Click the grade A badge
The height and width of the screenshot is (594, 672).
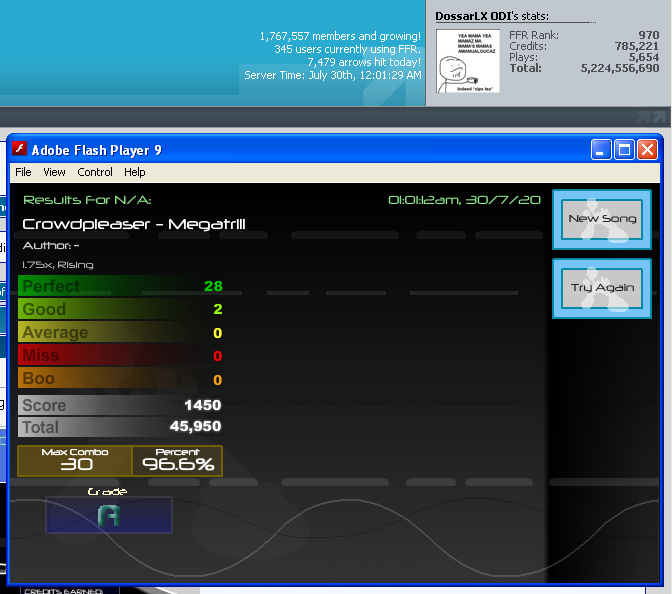click(x=108, y=515)
